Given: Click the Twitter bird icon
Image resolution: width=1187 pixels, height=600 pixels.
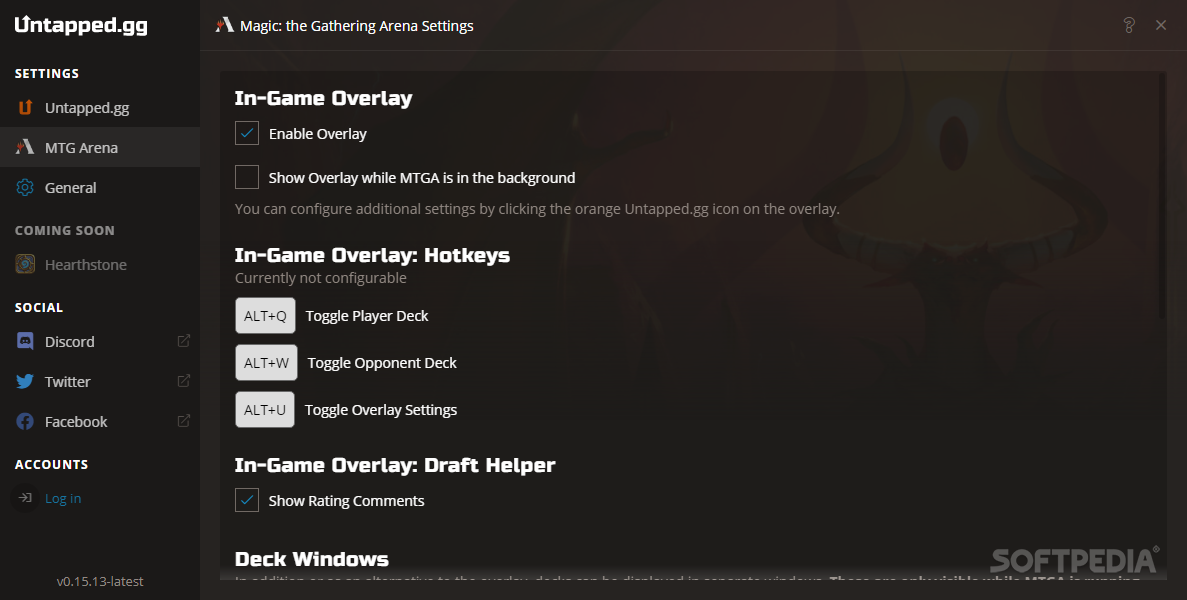Looking at the screenshot, I should click(25, 381).
